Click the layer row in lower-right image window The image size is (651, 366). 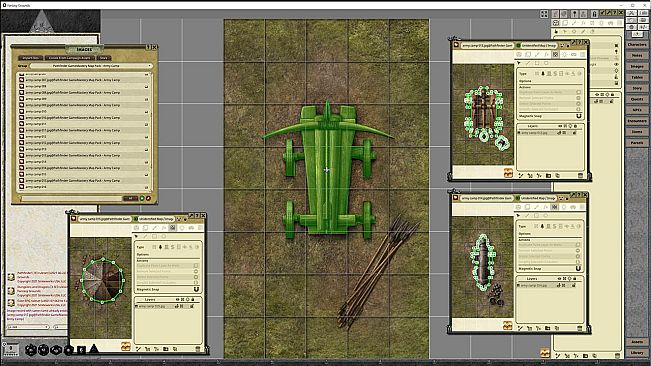tap(548, 285)
